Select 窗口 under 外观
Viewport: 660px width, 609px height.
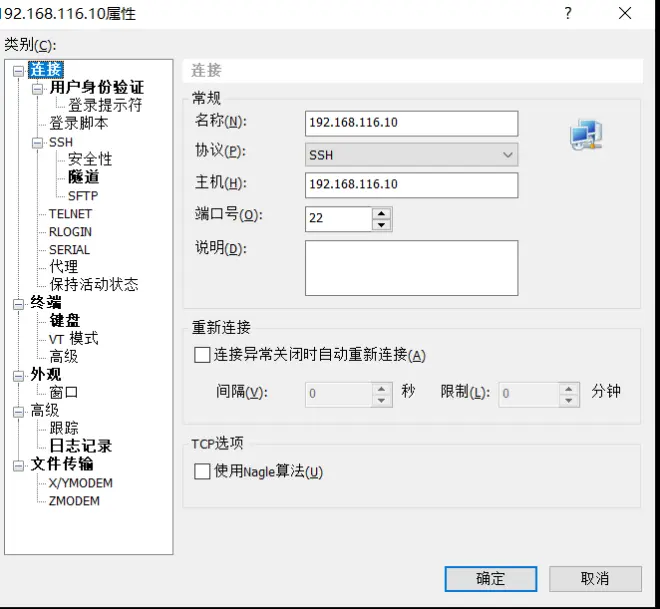click(x=64, y=393)
